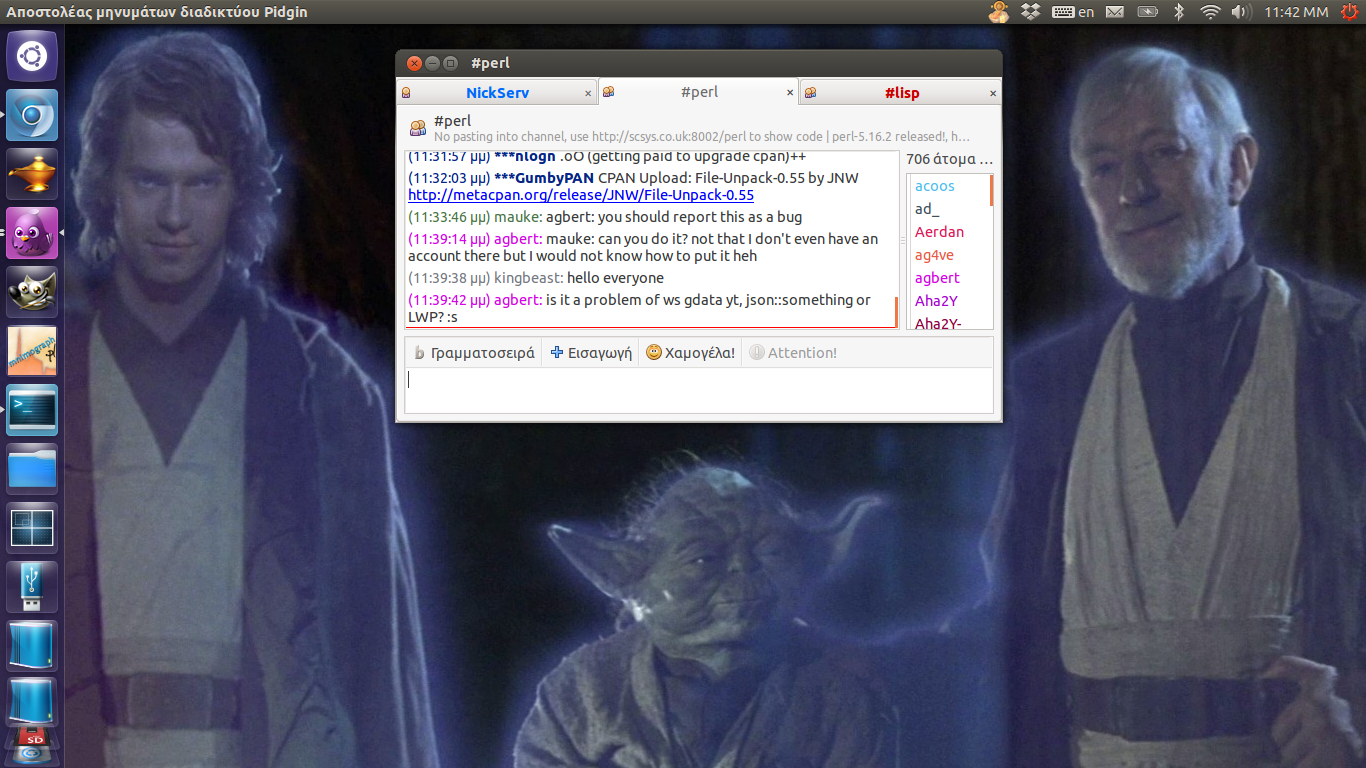Click agbert's 'mauke: can you do it?' message
The image size is (1366, 768).
(x=643, y=247)
